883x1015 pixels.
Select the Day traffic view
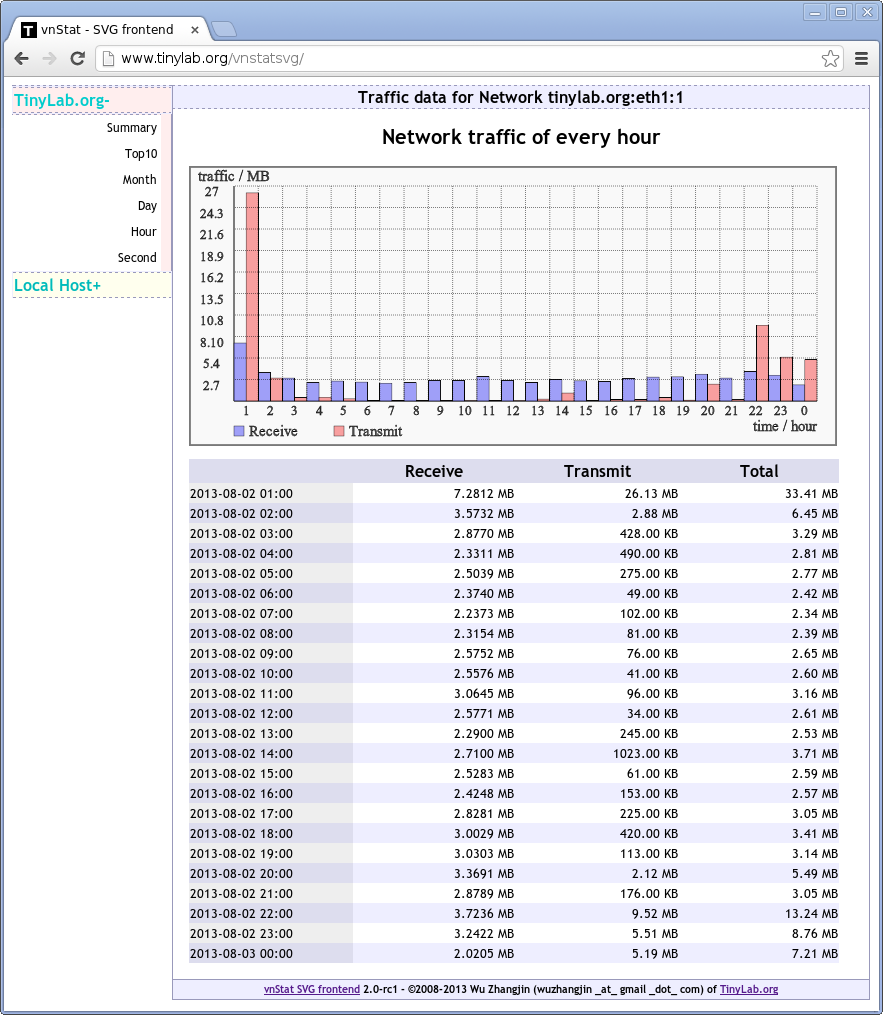tap(147, 206)
